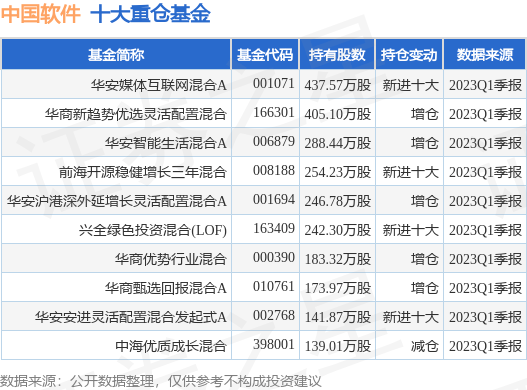Click fund code 001071
The width and height of the screenshot is (527, 390).
[274, 83]
